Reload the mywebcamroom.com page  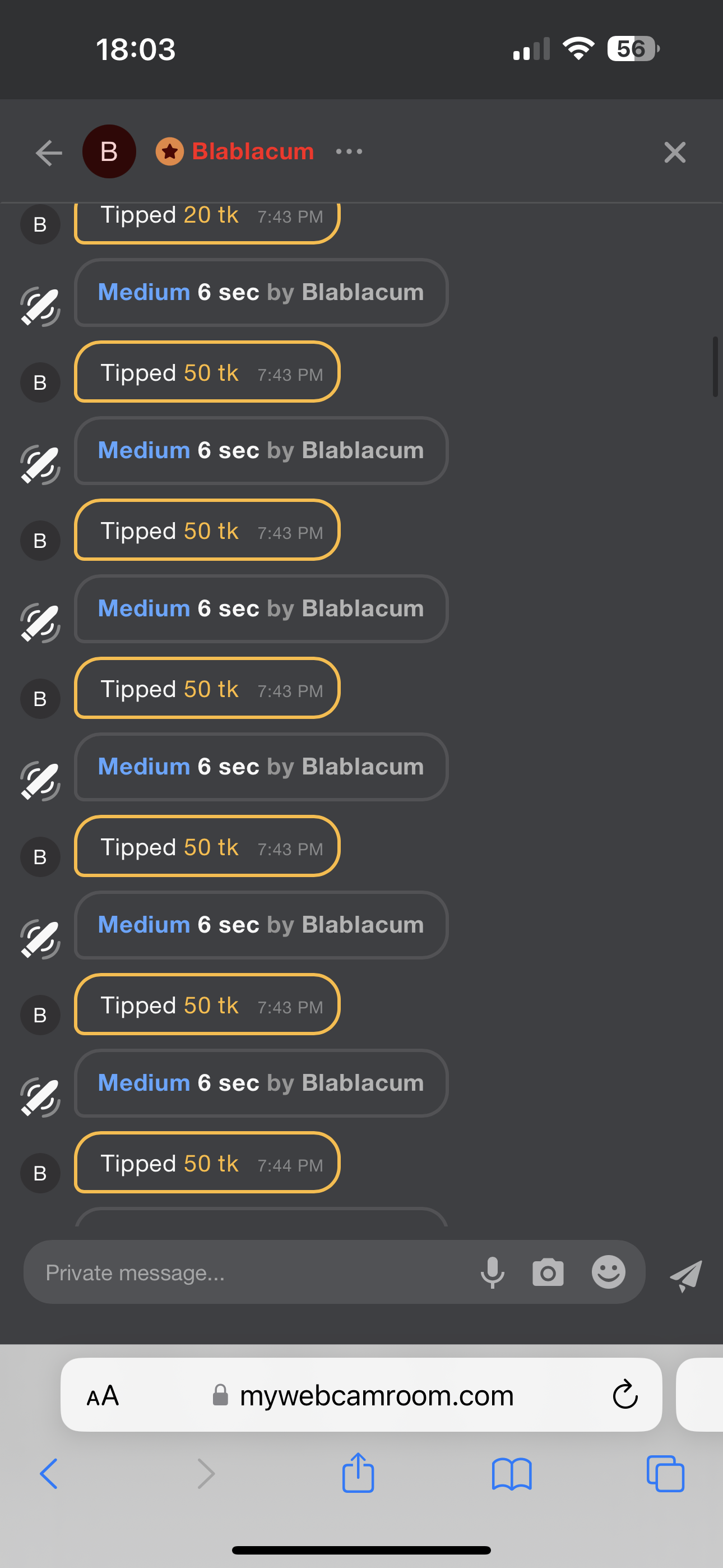(x=624, y=1395)
